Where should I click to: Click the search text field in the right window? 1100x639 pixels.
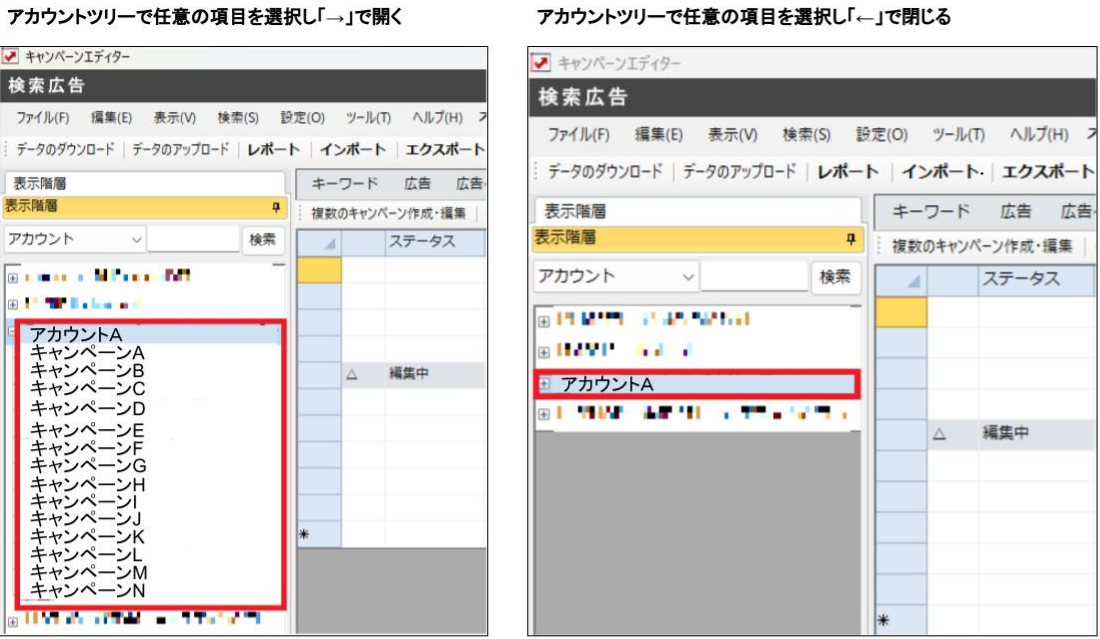coord(754,276)
